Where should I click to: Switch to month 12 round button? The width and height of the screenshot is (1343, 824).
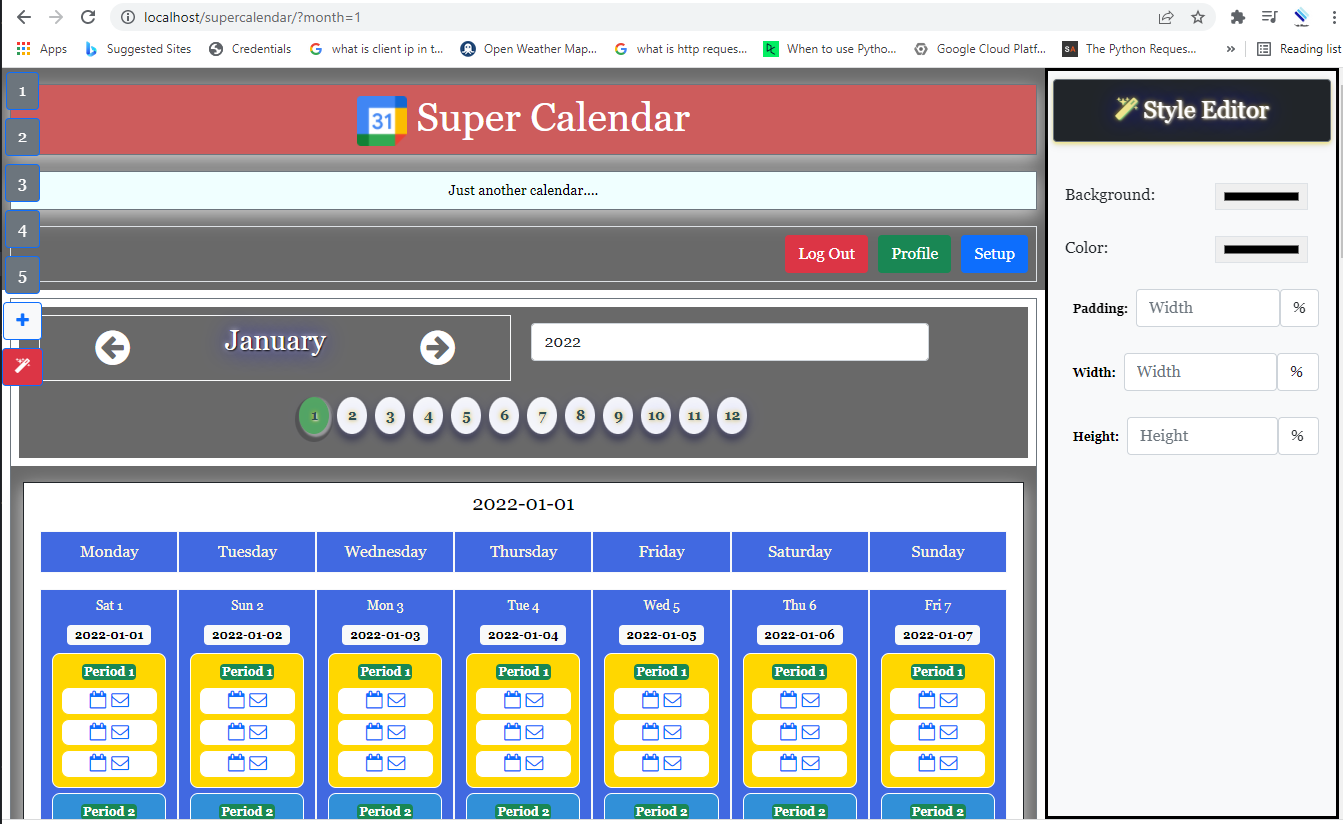(x=732, y=416)
